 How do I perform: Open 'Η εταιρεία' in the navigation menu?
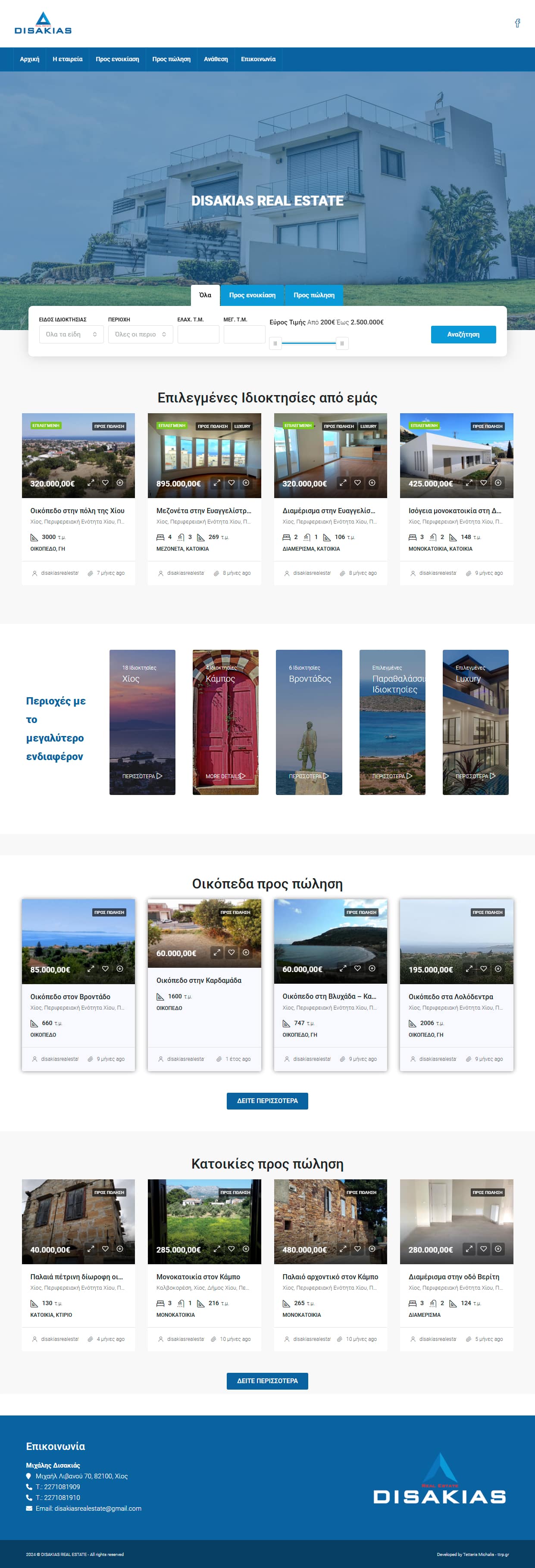coord(67,59)
